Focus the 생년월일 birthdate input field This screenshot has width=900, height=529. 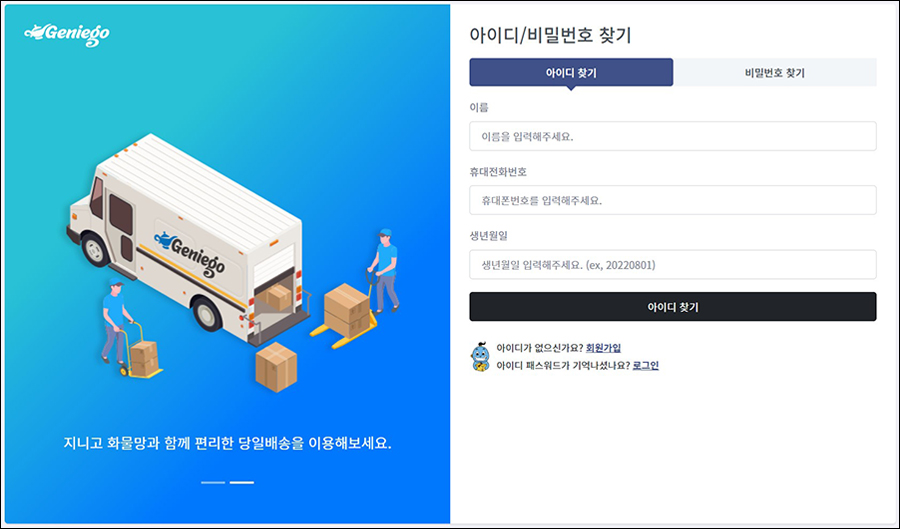tap(673, 264)
